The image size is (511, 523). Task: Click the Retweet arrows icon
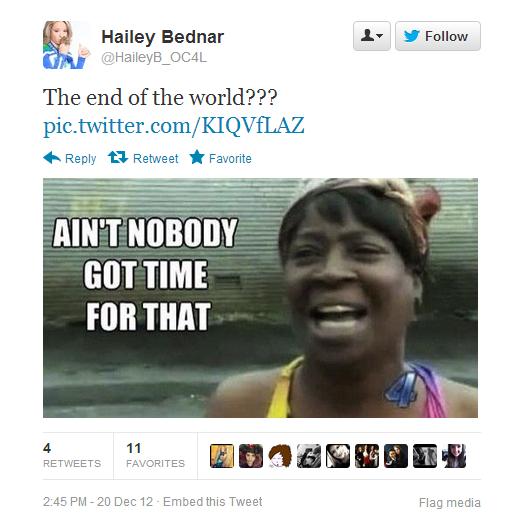[x=118, y=157]
